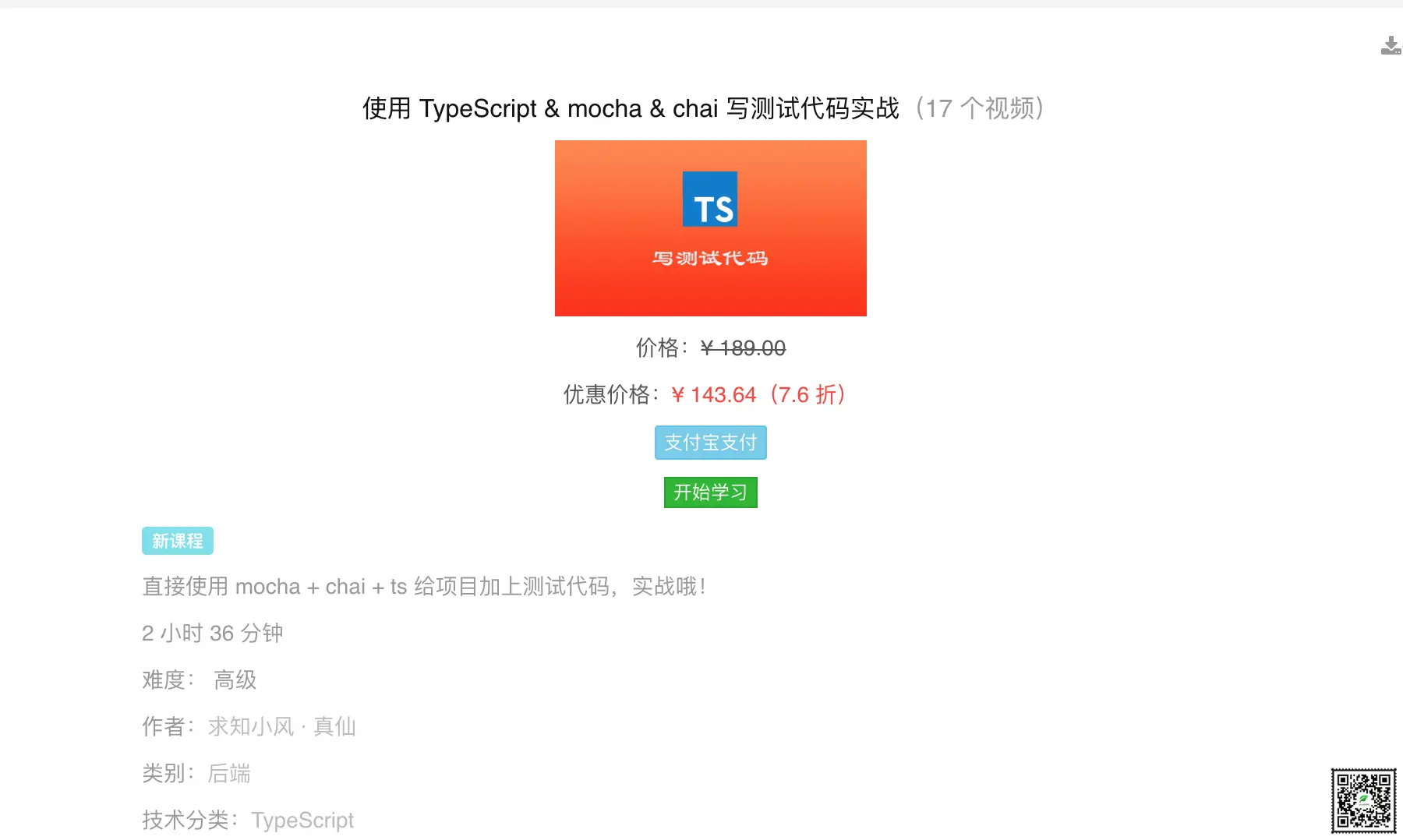
Task: Open author 真仙 profile link
Action: point(334,726)
